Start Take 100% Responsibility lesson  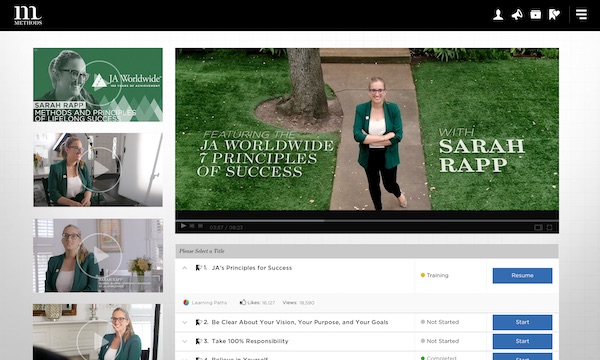click(x=522, y=341)
